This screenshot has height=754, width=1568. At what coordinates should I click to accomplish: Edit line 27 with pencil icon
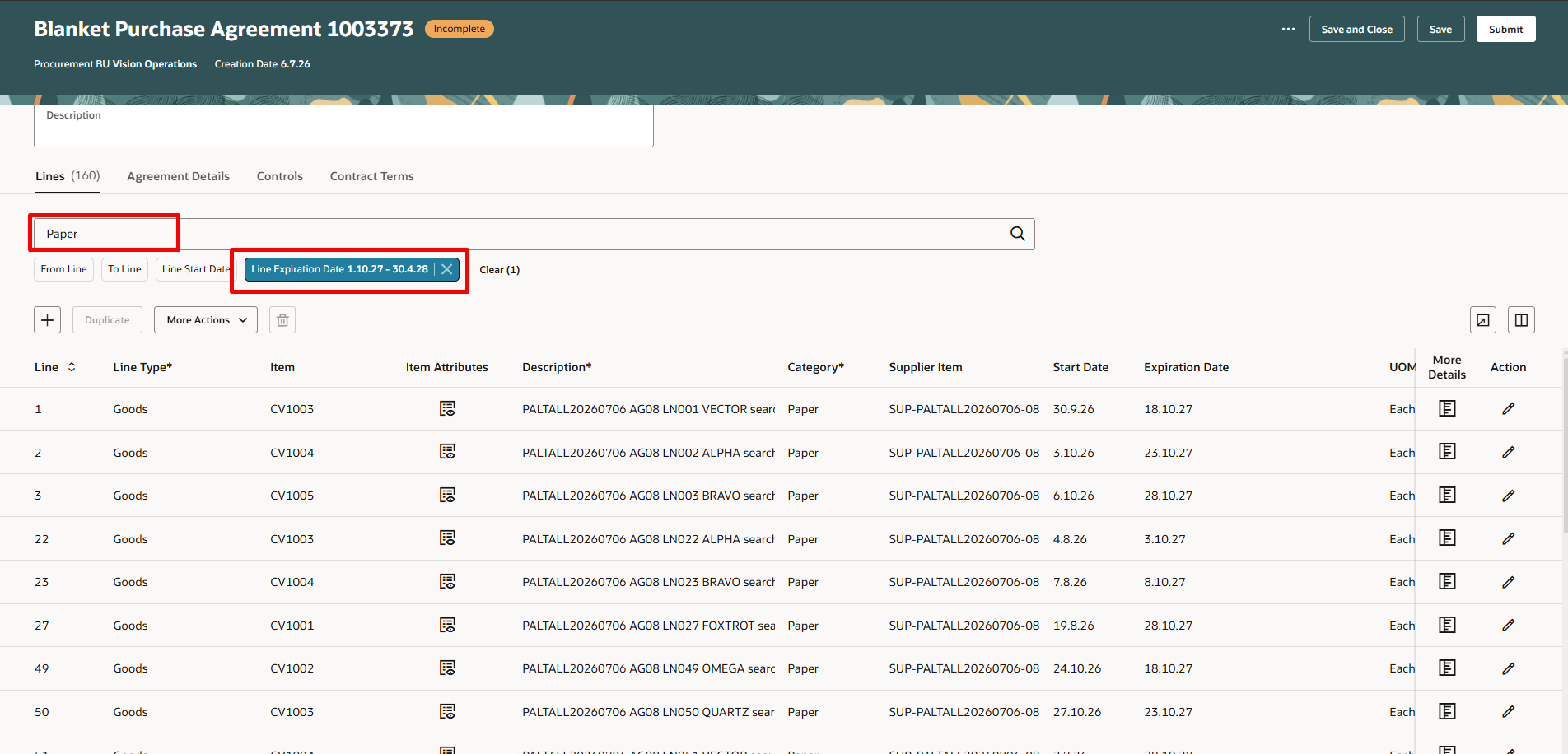click(x=1508, y=625)
